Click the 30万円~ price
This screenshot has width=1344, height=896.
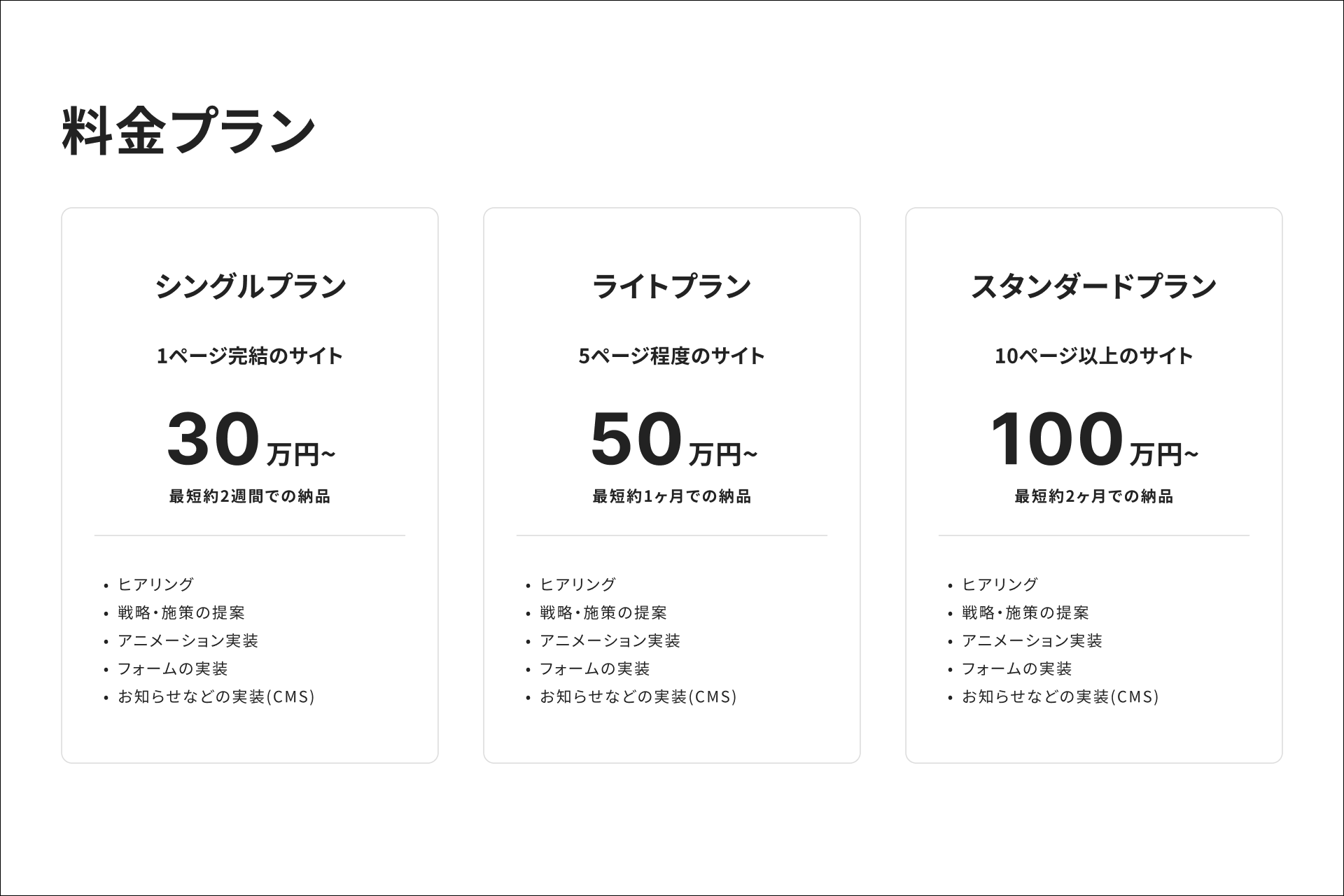click(250, 440)
